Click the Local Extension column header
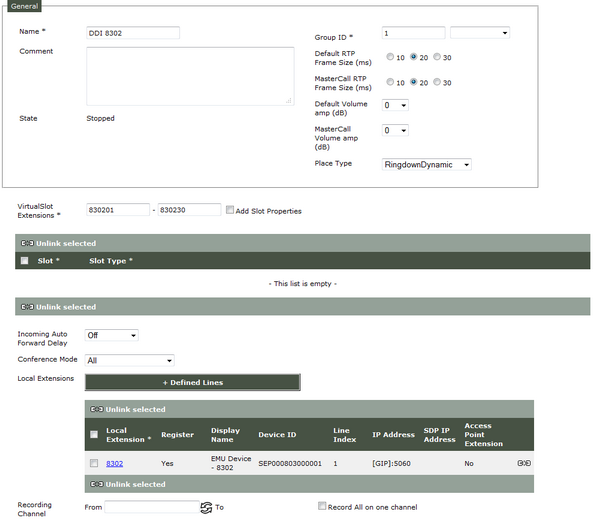Screen dimensions: 593x520 pos(128,435)
